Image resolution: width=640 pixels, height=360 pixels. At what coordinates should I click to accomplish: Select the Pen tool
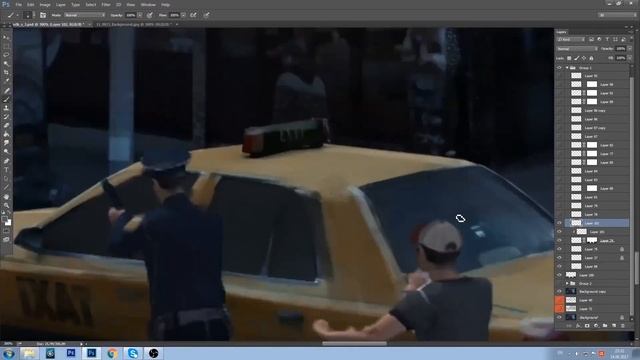[x=6, y=160]
